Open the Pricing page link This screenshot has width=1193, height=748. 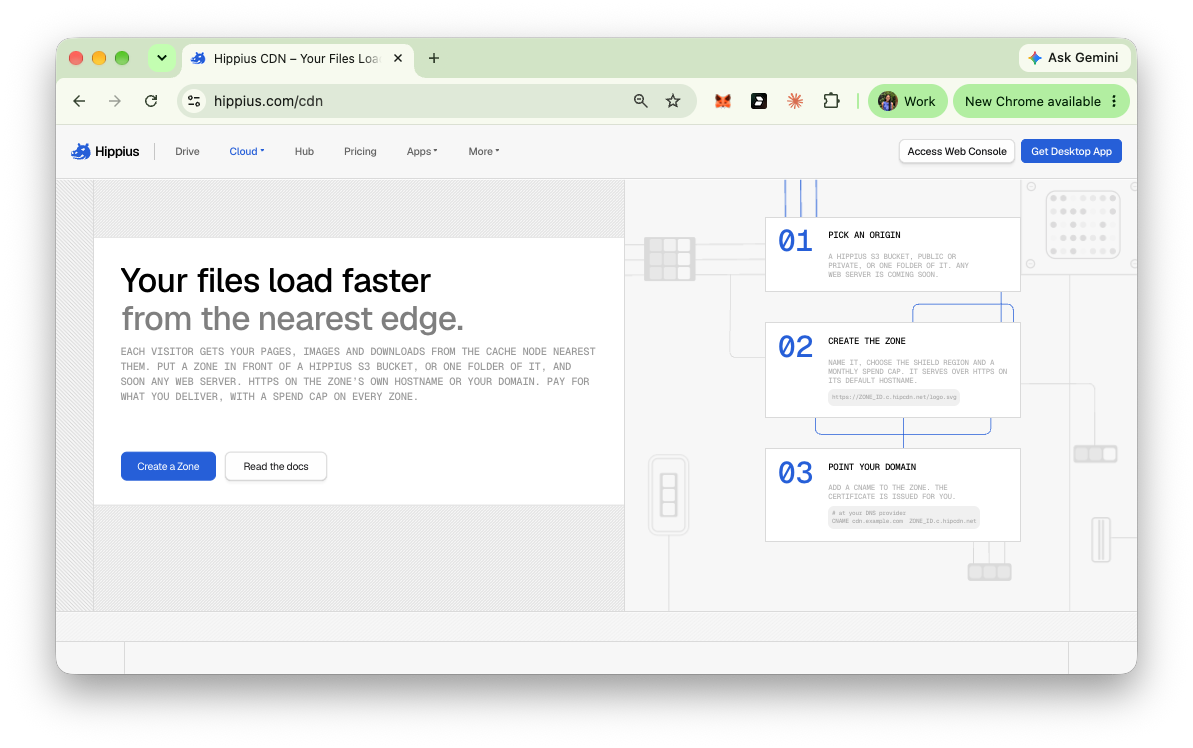(360, 151)
